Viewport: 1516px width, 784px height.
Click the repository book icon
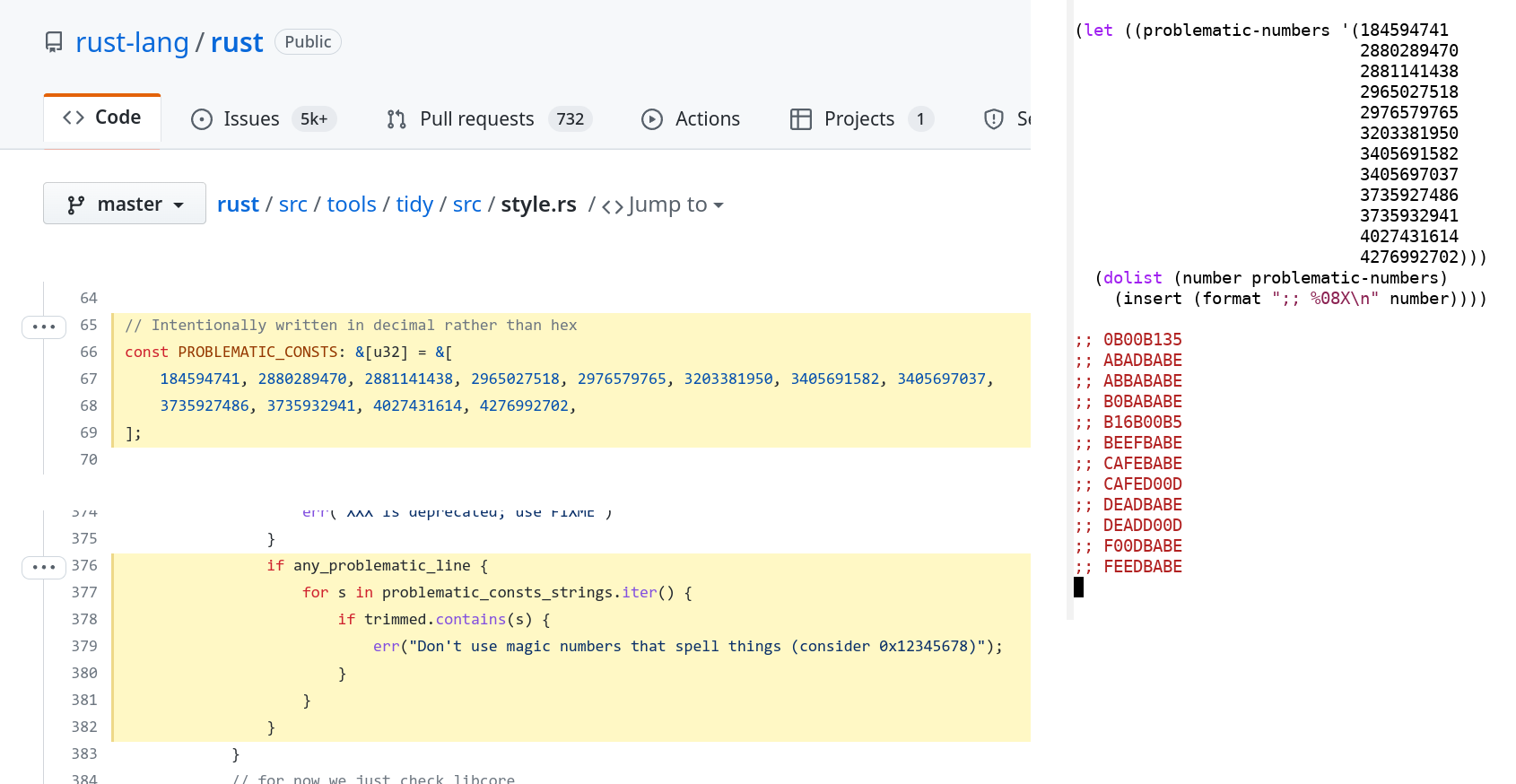pyautogui.click(x=54, y=42)
